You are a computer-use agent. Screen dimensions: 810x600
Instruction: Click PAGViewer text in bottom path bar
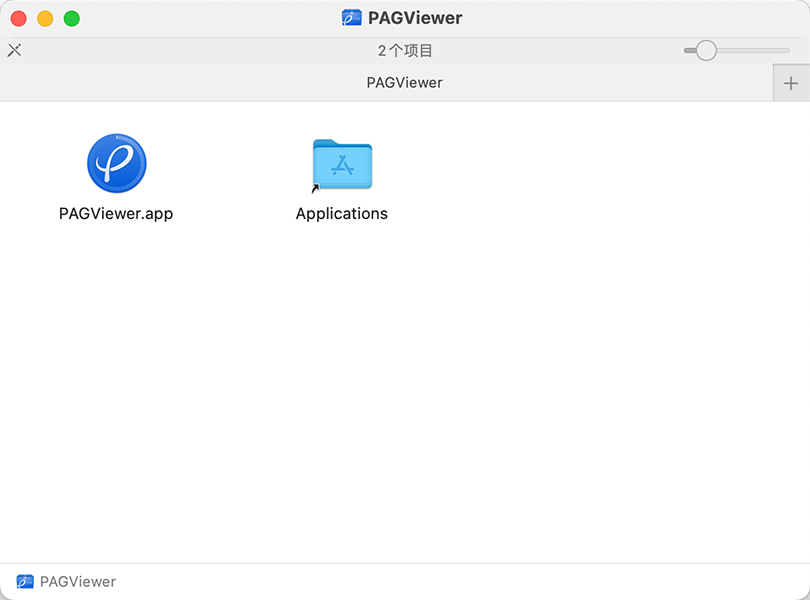tap(78, 581)
